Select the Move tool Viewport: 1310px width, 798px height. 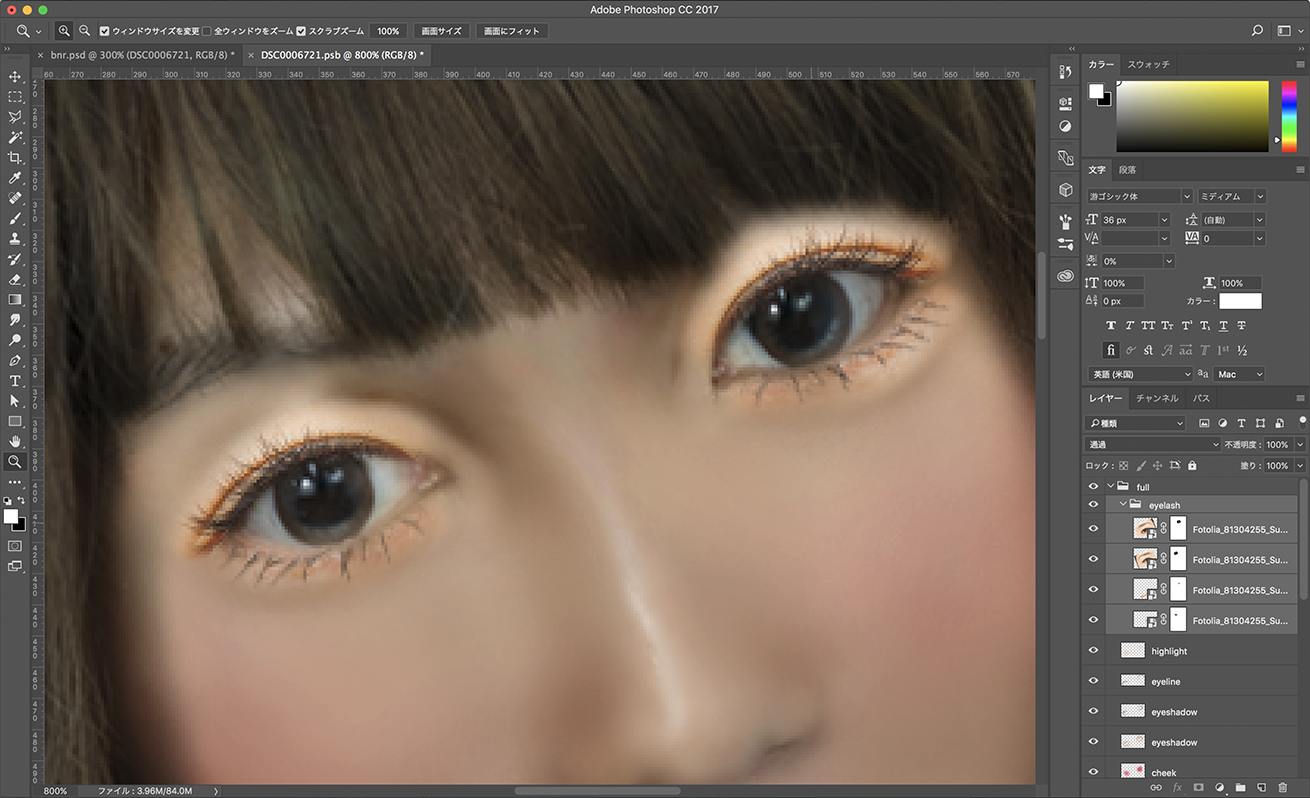[x=15, y=77]
